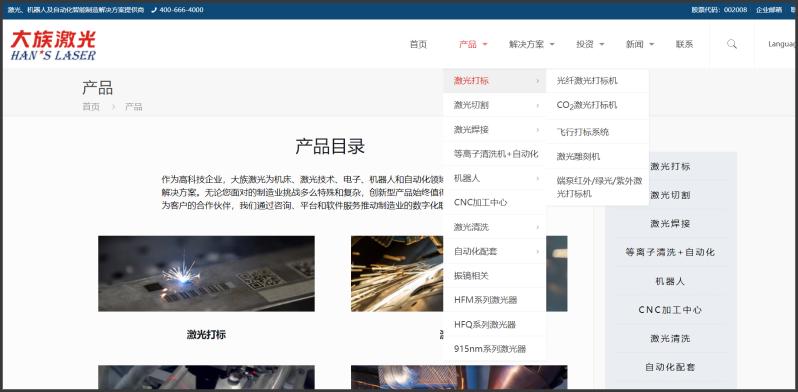Viewport: 798px width, 392px height.
Task: Click the Han's Laser logo
Action: (x=53, y=45)
